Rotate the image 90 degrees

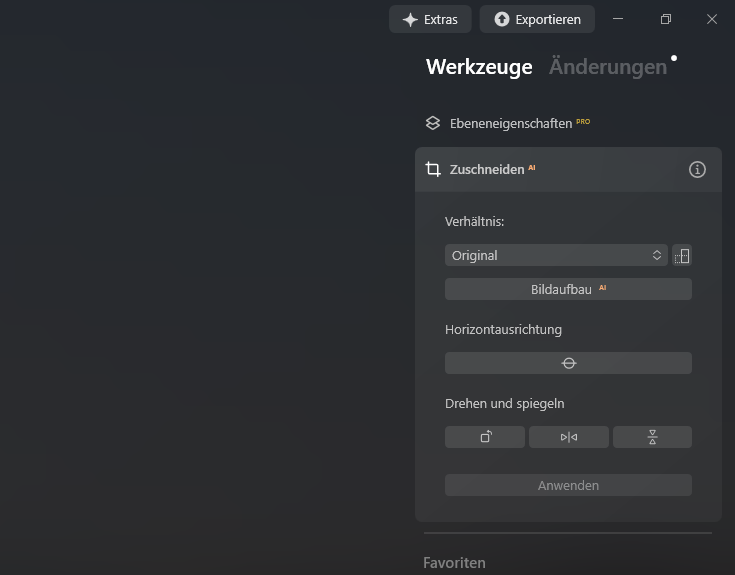[x=485, y=437]
